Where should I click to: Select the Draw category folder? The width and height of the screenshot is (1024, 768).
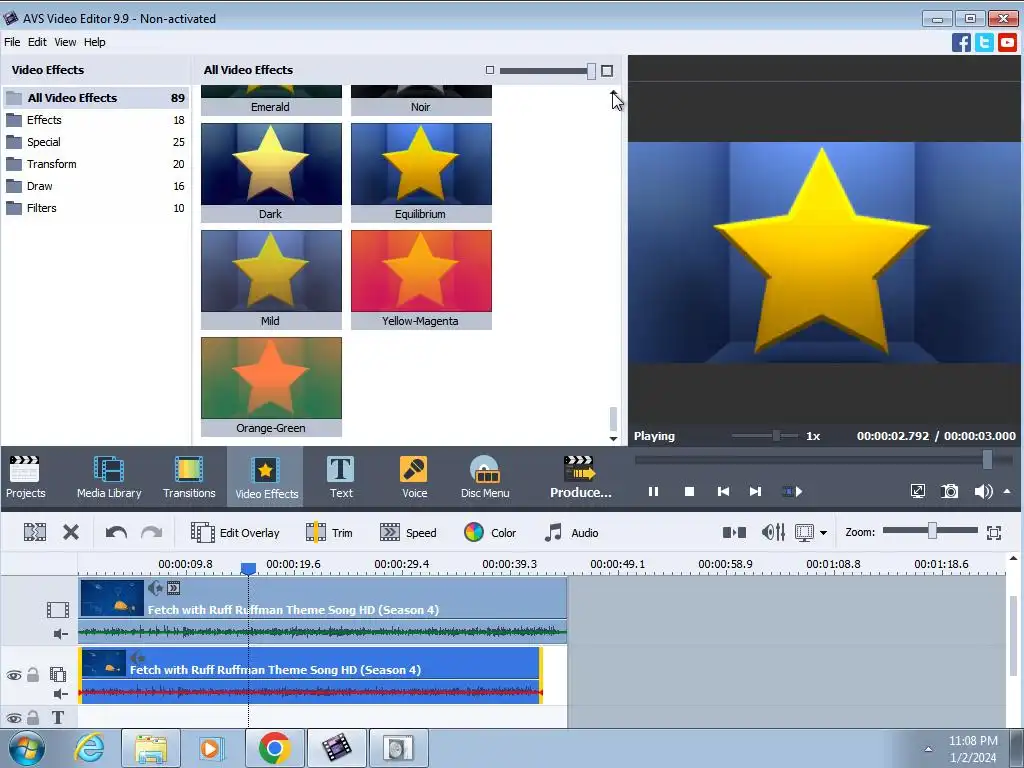point(96,186)
